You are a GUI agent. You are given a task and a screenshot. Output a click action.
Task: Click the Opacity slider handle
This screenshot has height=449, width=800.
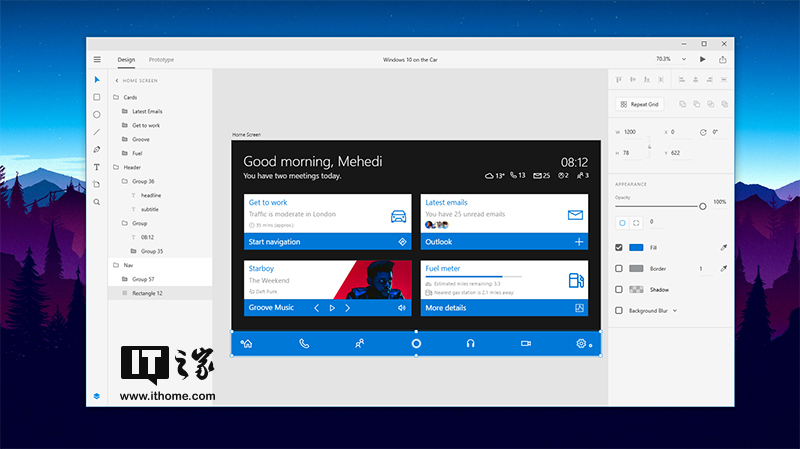click(x=703, y=206)
